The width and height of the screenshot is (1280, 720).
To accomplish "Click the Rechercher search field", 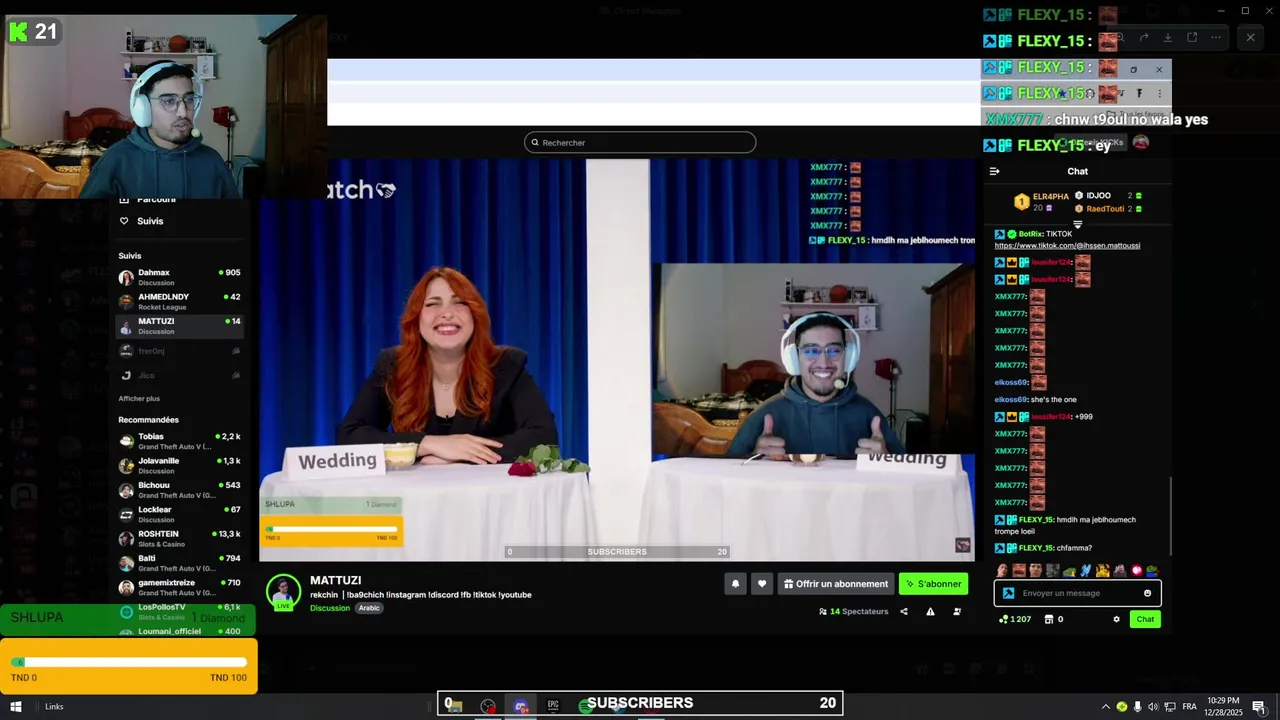I will 640,142.
